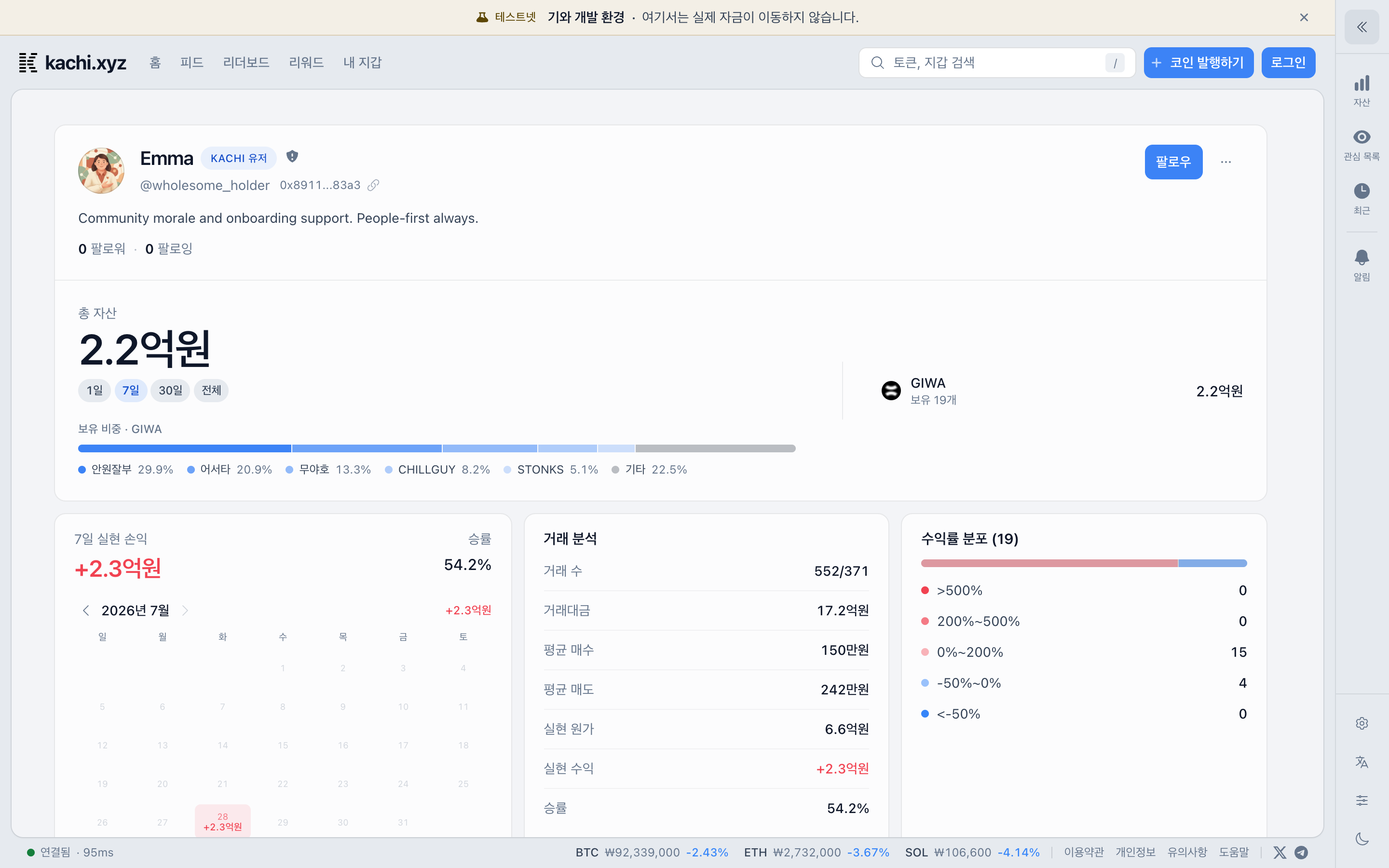Open the 피드 nav item
Screen dimensions: 1389x868
[x=191, y=63]
